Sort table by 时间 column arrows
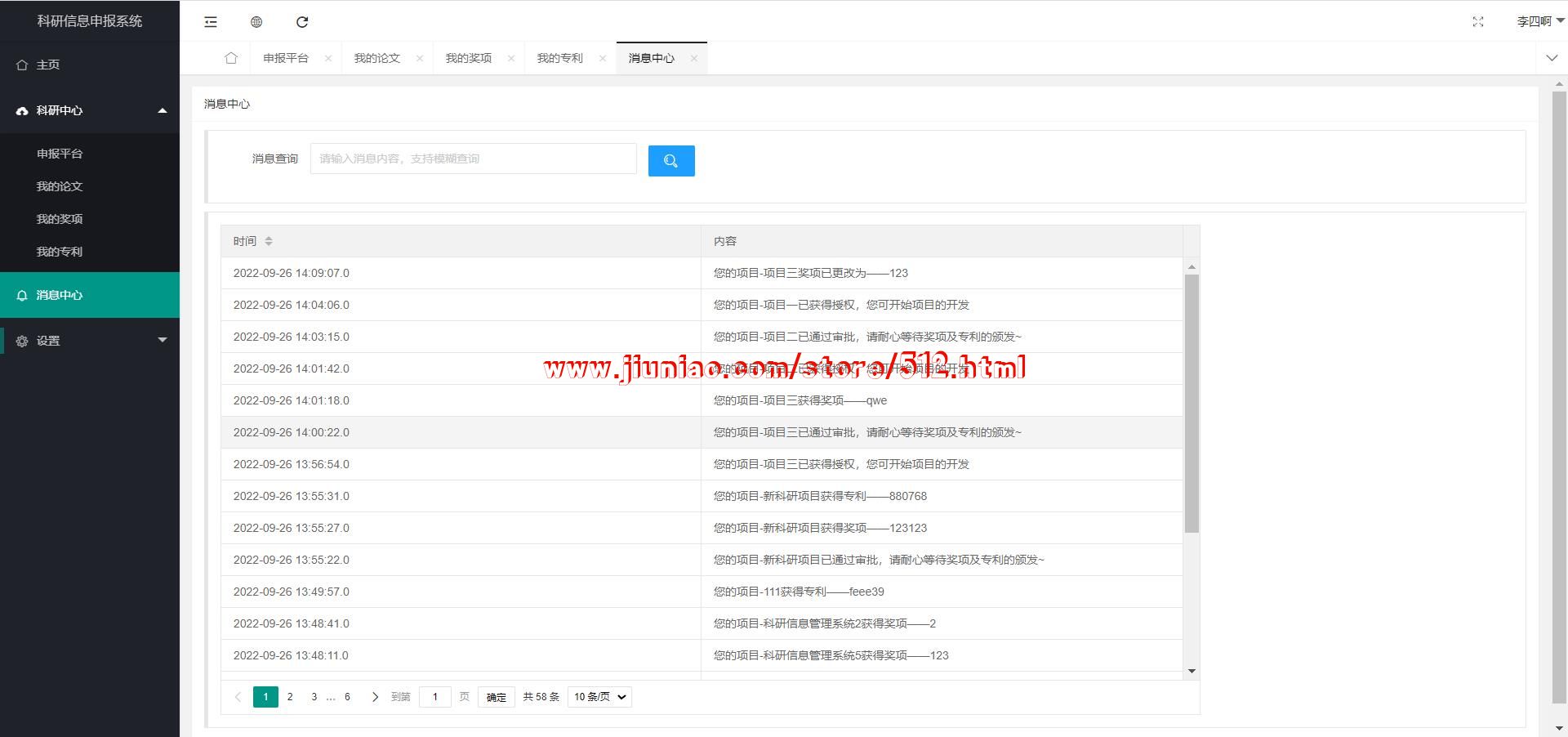 click(269, 241)
